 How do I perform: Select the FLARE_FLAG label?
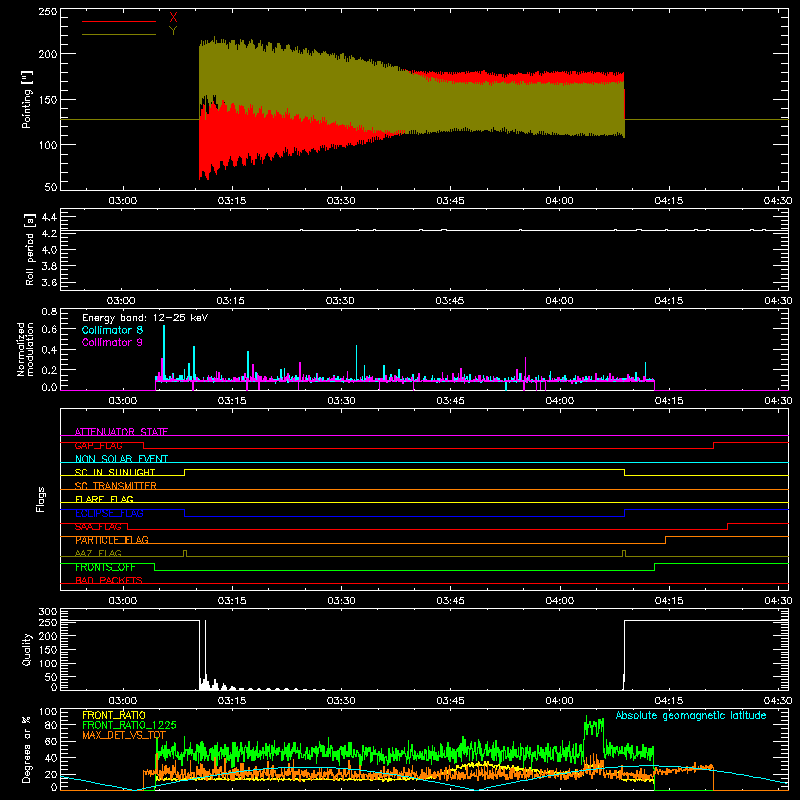click(104, 499)
